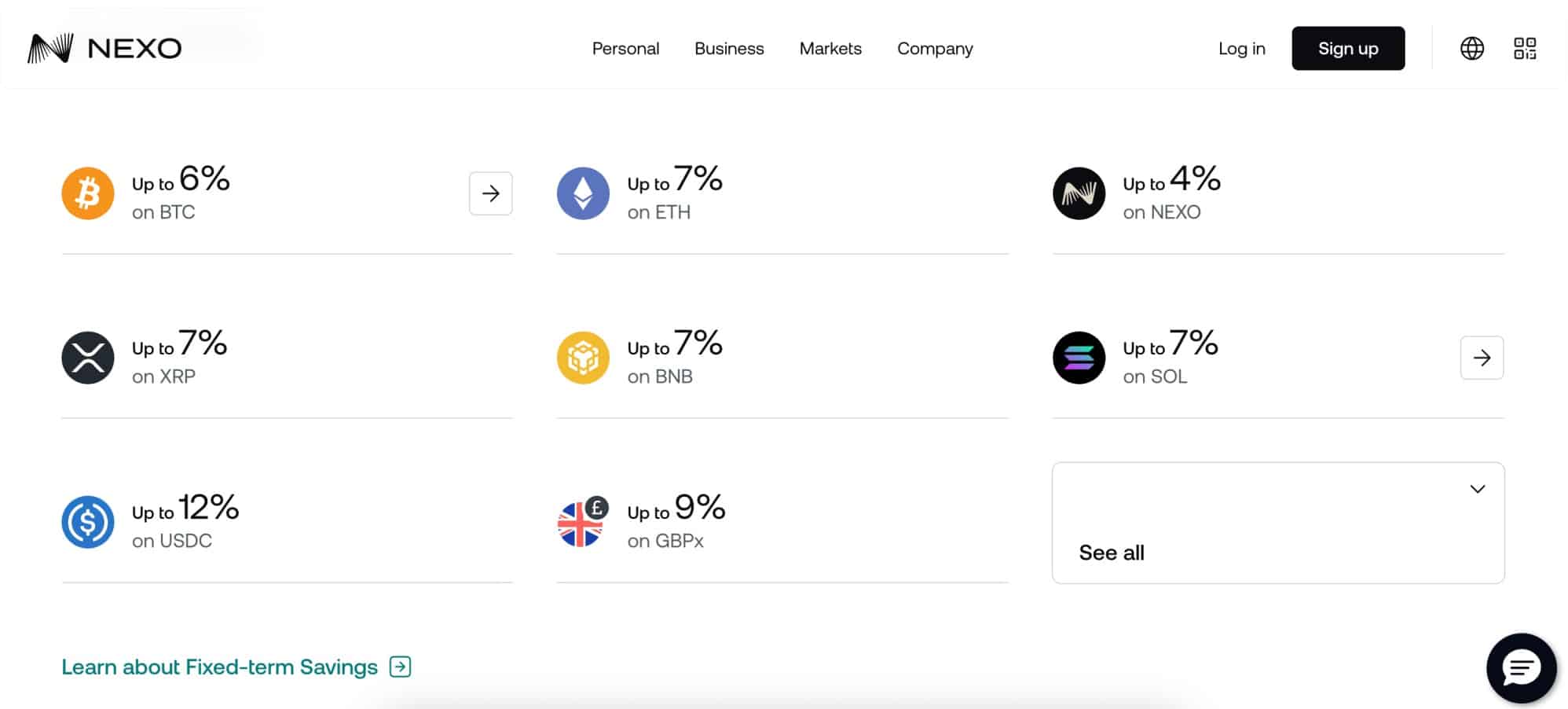Select the BNB coin icon
The width and height of the screenshot is (1568, 709).
point(584,358)
